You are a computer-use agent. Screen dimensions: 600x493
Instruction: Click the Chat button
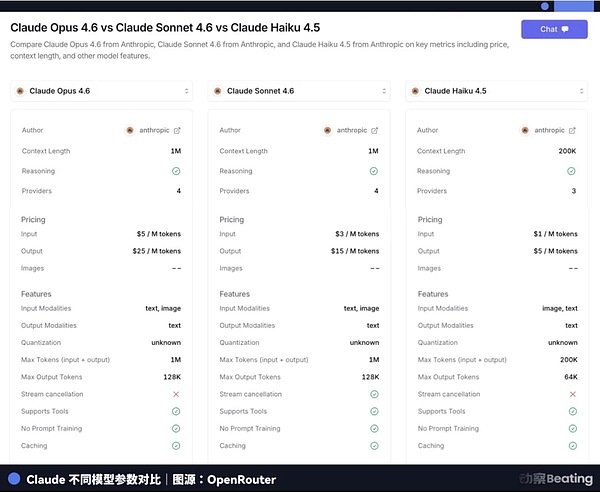coord(554,29)
